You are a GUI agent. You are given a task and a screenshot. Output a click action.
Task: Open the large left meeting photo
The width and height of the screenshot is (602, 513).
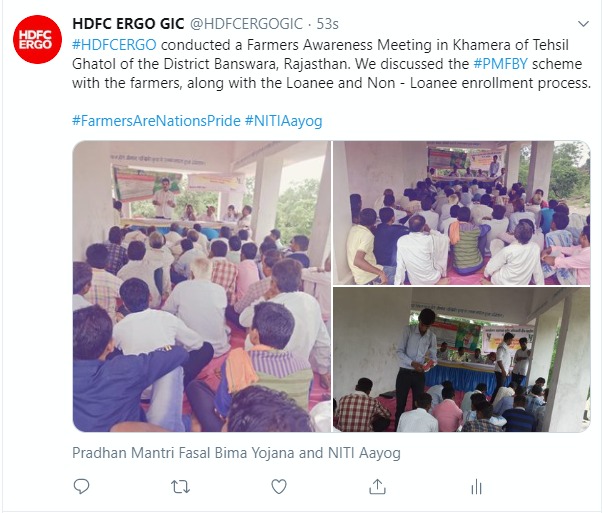coord(202,286)
